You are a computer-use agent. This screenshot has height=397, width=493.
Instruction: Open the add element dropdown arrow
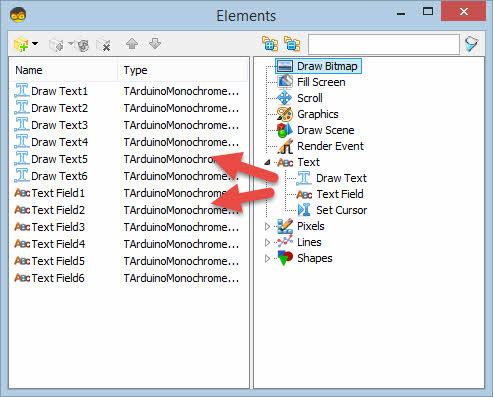tap(35, 44)
